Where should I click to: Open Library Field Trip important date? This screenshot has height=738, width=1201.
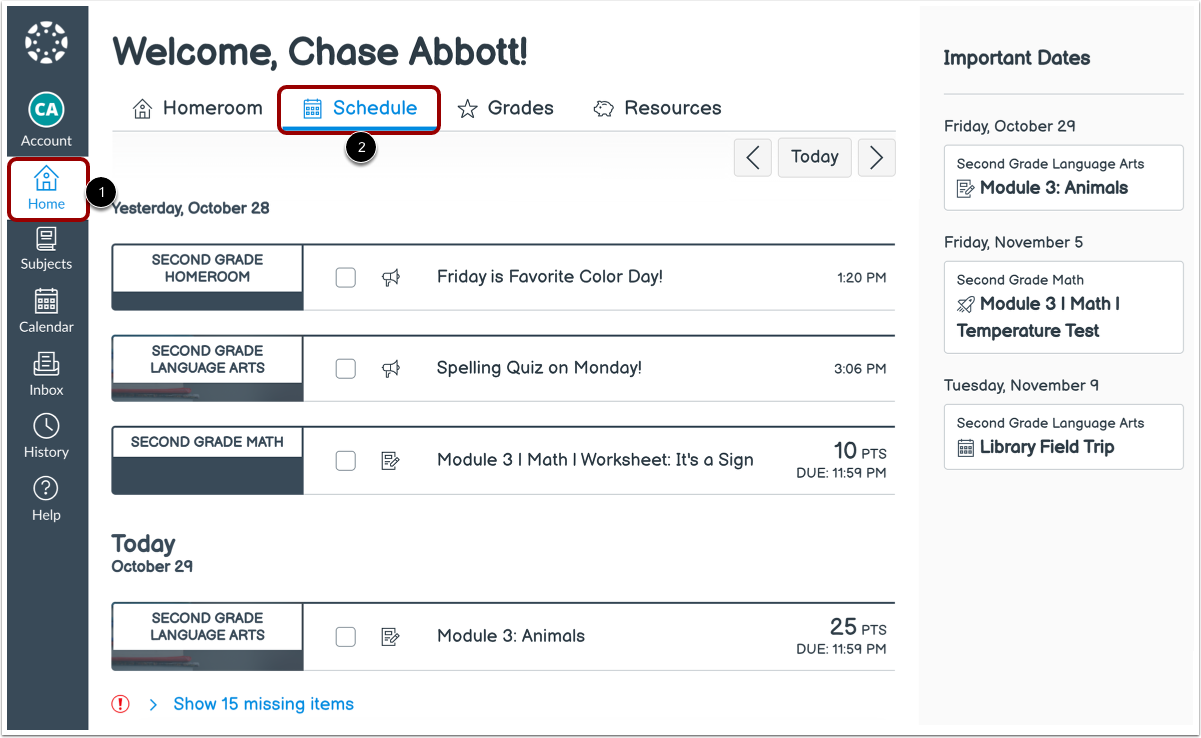coord(1046,447)
